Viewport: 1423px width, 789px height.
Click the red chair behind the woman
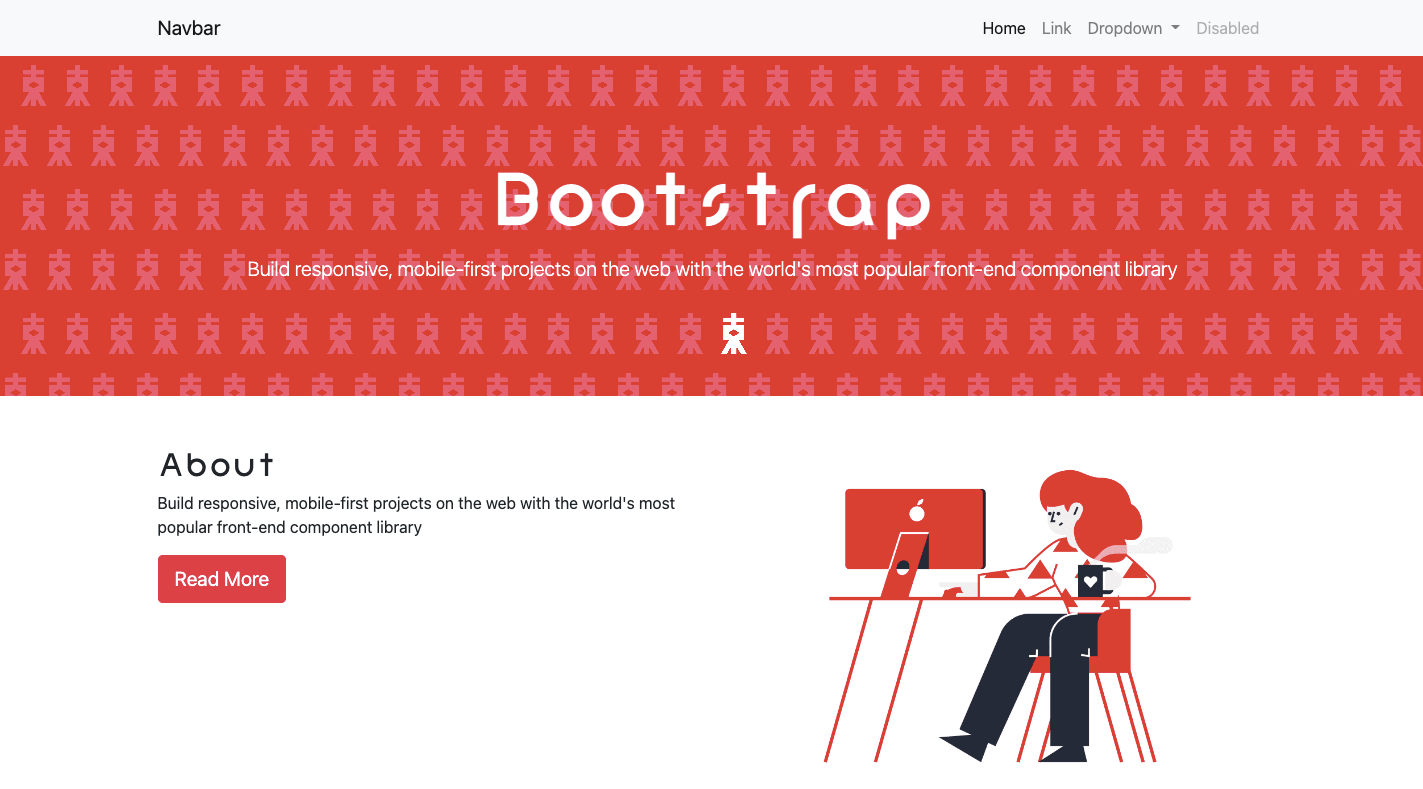[1115, 640]
